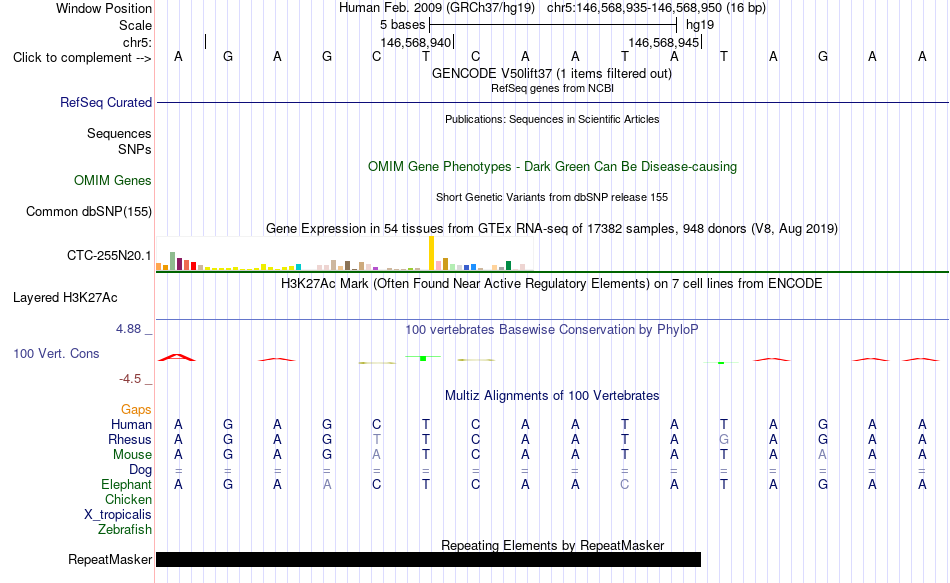
Task: Click the 146,568,940 position marker
Action: [x=416, y=42]
